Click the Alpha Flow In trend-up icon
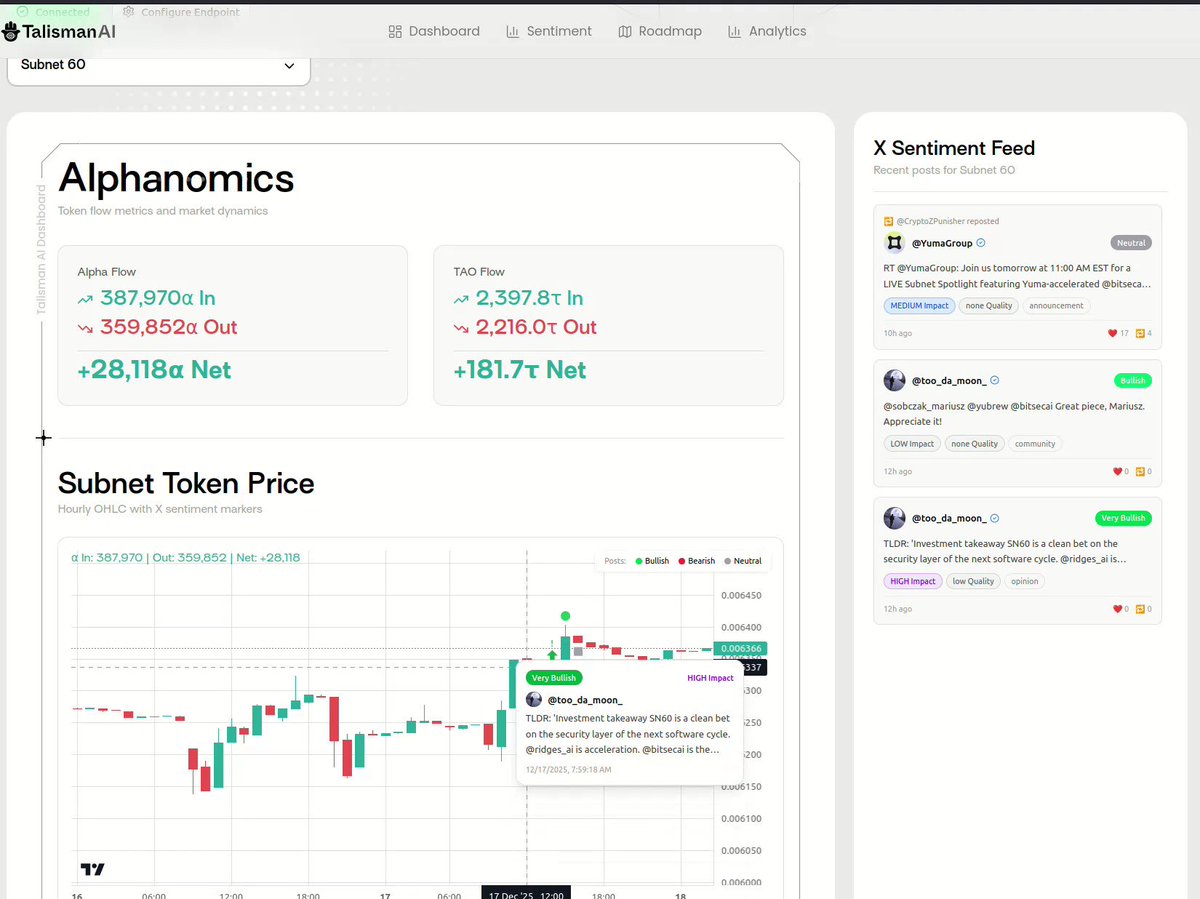1200x899 pixels. pos(85,299)
